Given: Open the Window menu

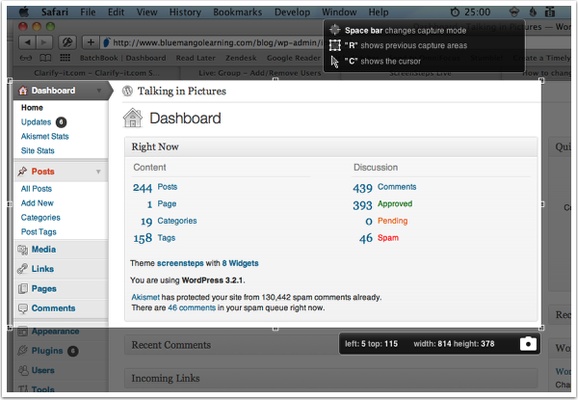Looking at the screenshot, I should tap(339, 12).
